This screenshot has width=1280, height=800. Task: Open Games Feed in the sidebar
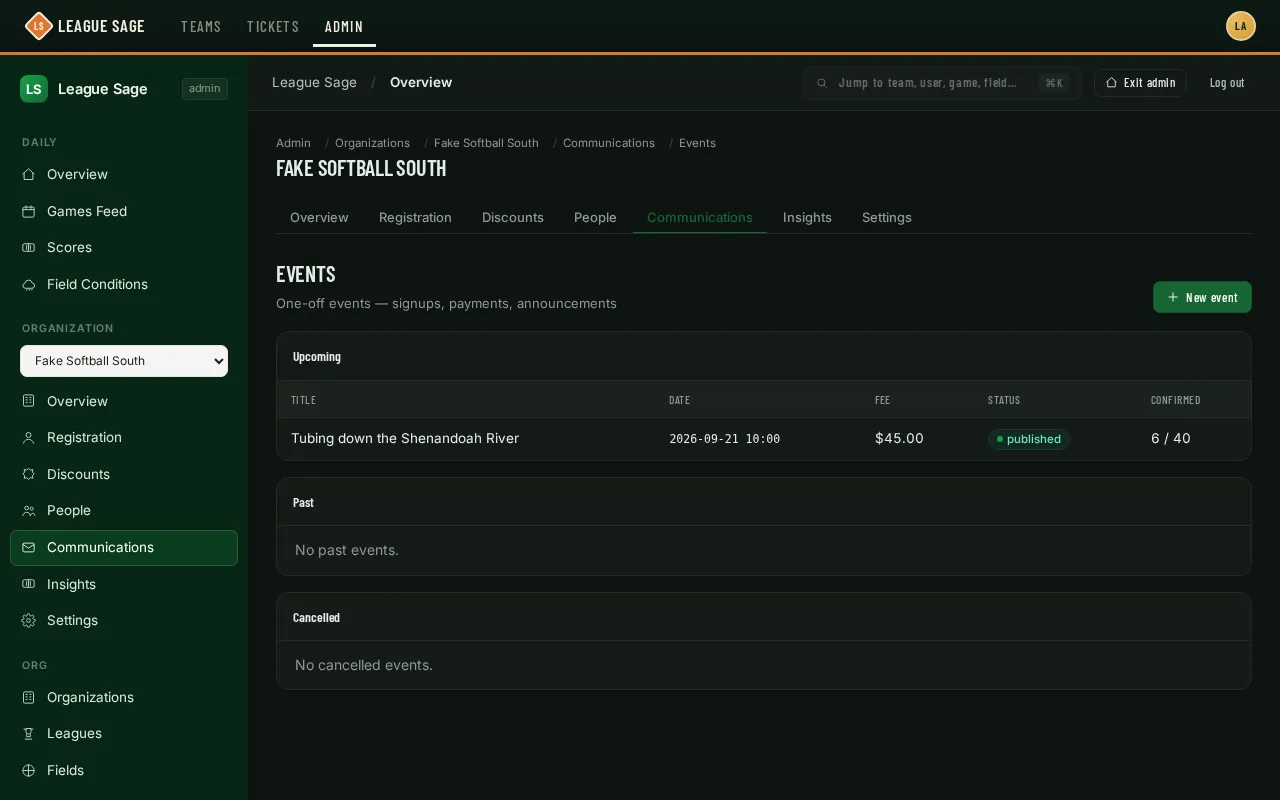click(124, 211)
